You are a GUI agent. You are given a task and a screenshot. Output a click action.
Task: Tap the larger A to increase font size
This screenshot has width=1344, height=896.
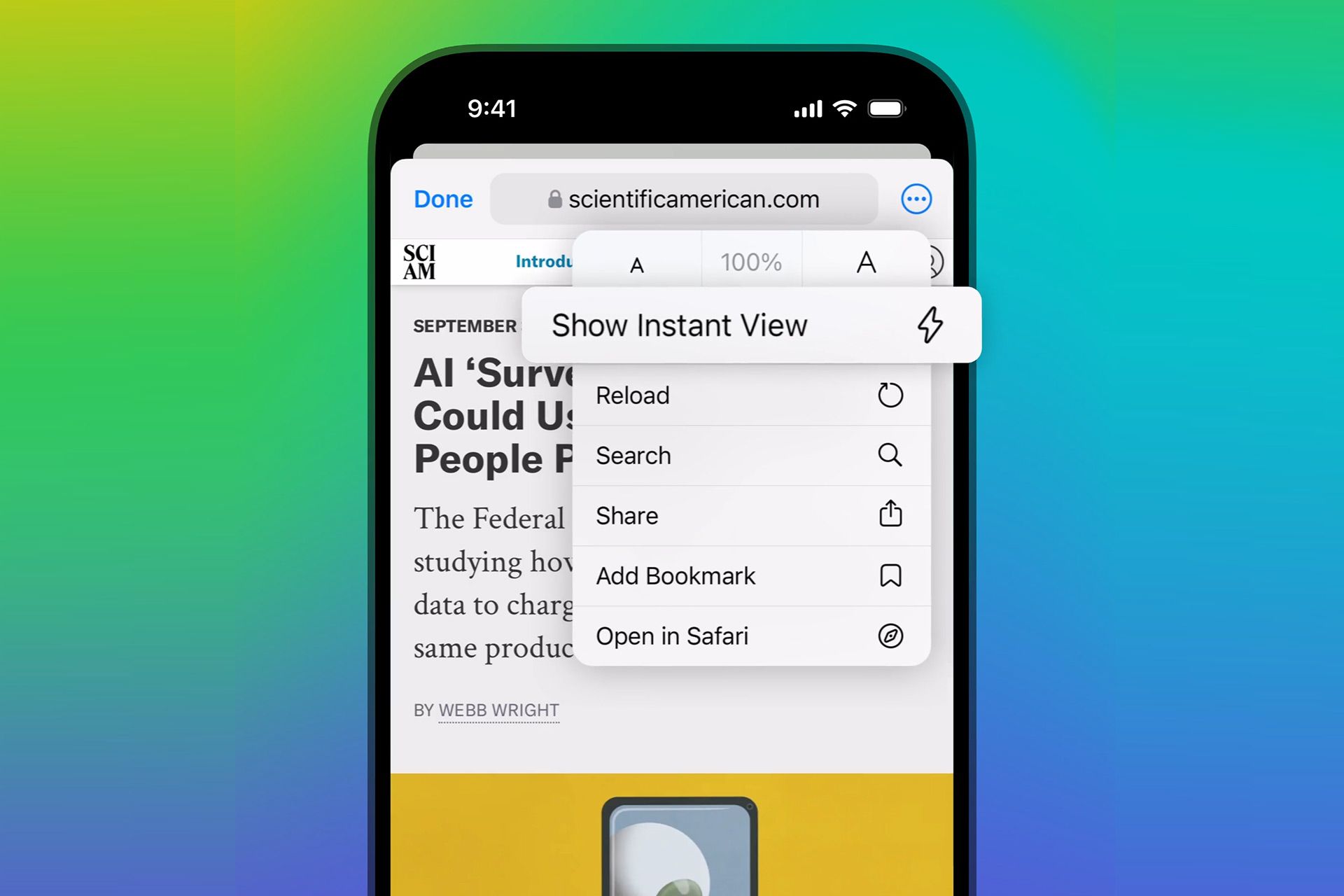[x=864, y=262]
